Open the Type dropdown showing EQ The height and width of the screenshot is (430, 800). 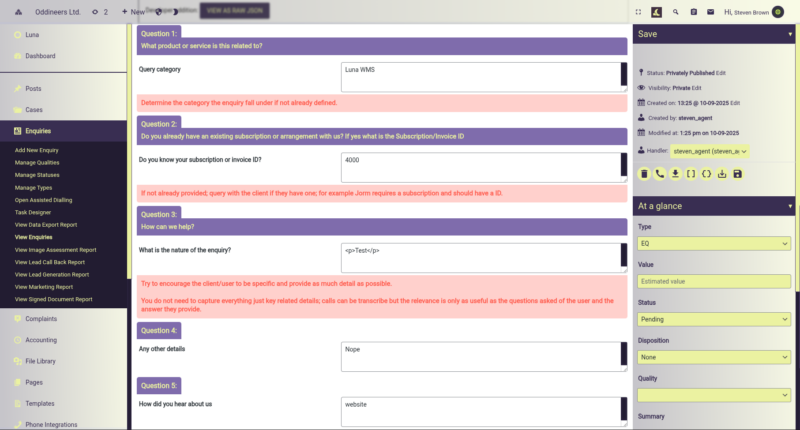point(714,244)
